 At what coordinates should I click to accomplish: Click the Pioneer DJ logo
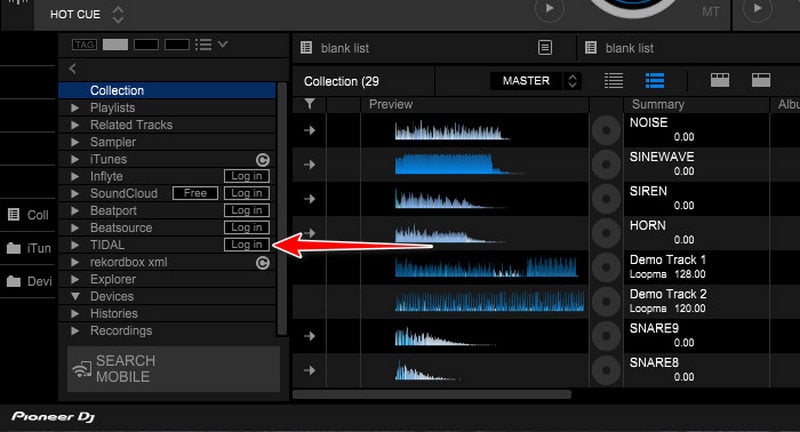point(53,417)
